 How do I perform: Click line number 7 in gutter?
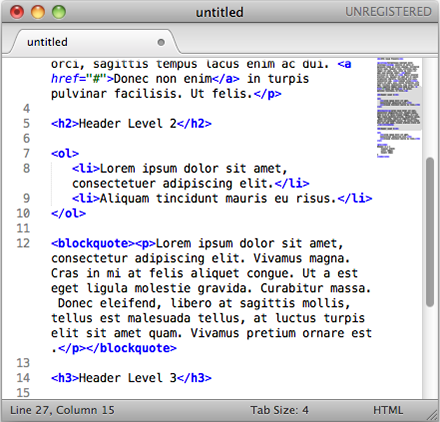26,154
